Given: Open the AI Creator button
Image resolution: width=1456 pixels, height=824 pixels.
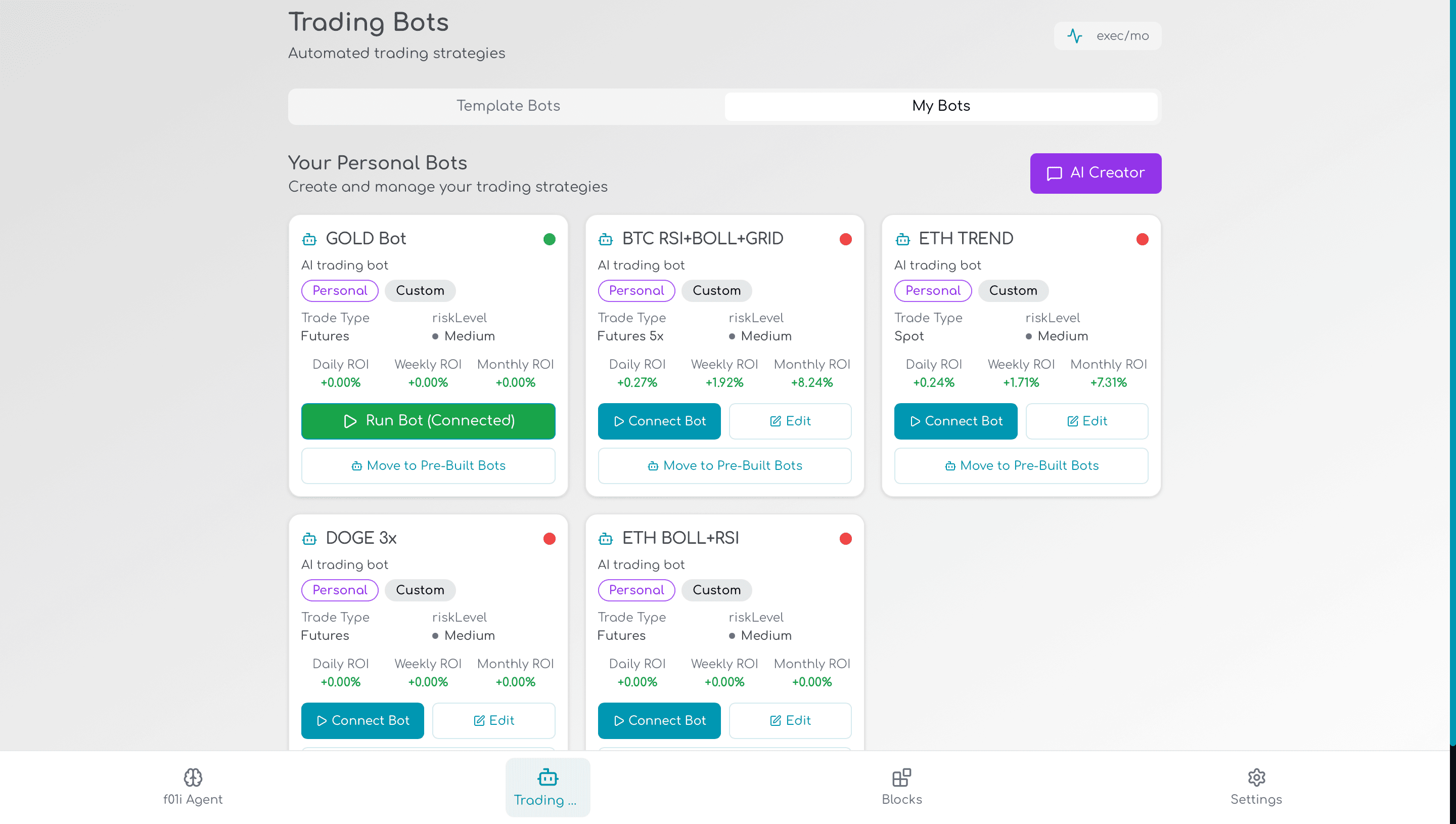Looking at the screenshot, I should [1095, 173].
